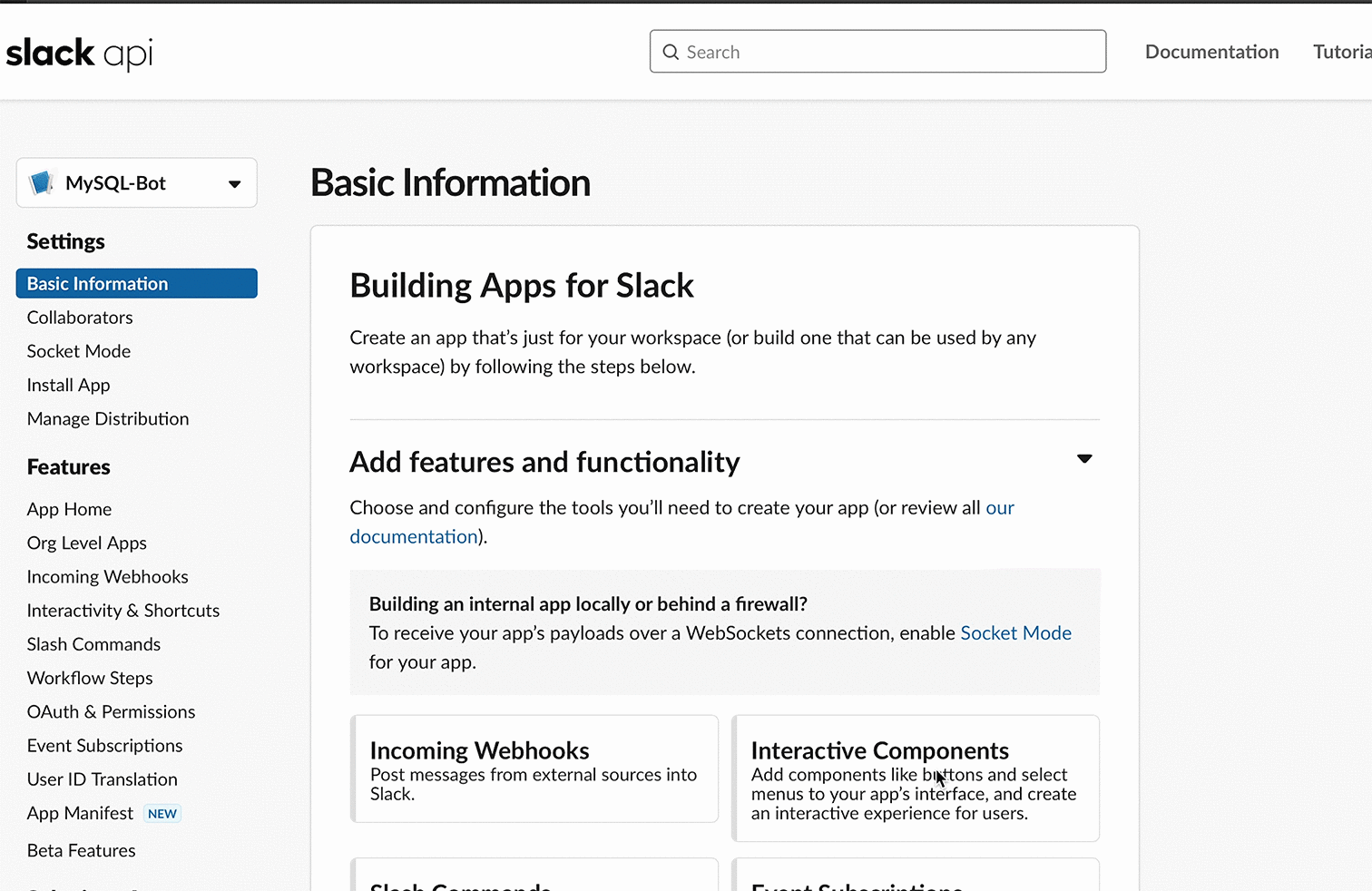Open Beta Features
Viewport: 1372px width, 891px height.
tap(82, 850)
